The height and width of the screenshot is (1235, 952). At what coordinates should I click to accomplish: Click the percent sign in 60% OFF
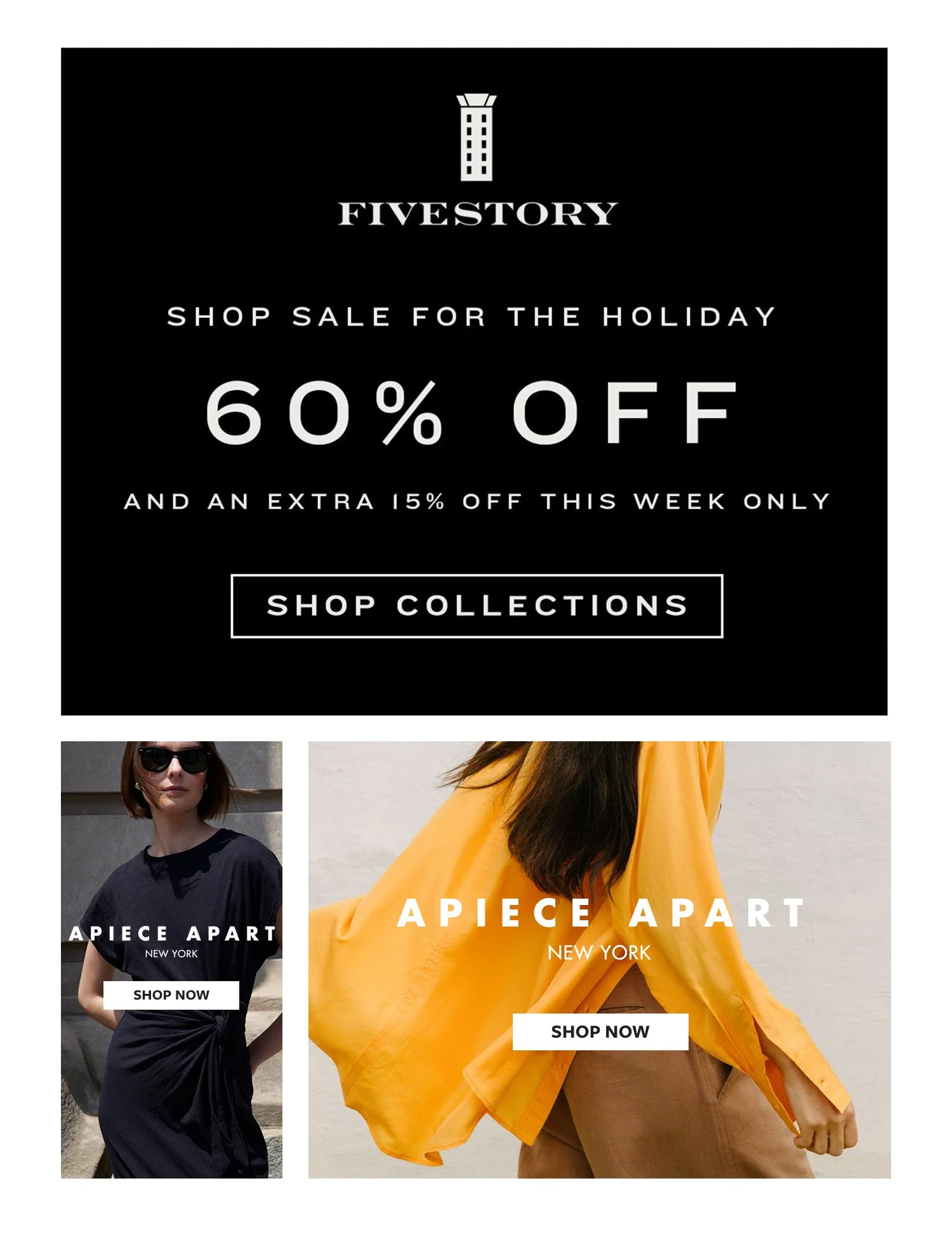coord(409,413)
